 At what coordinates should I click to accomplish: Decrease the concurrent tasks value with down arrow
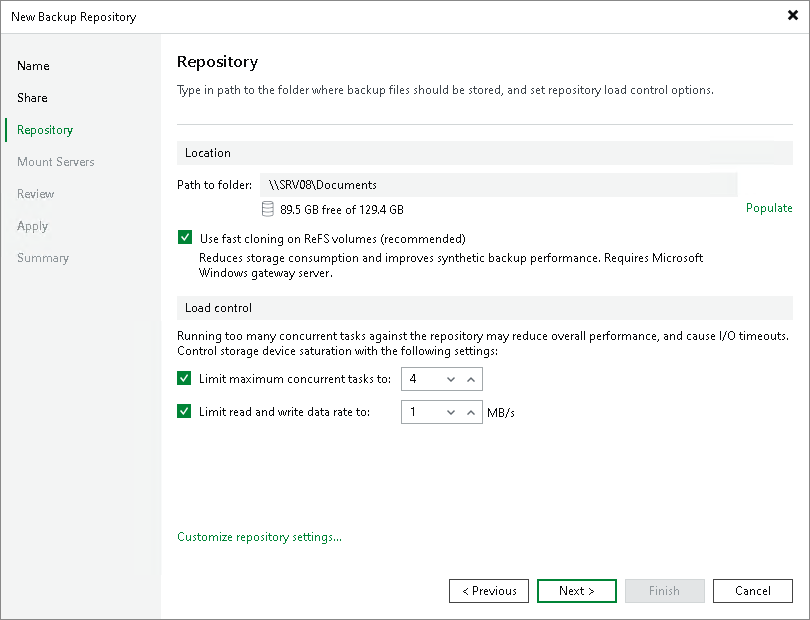pos(451,379)
